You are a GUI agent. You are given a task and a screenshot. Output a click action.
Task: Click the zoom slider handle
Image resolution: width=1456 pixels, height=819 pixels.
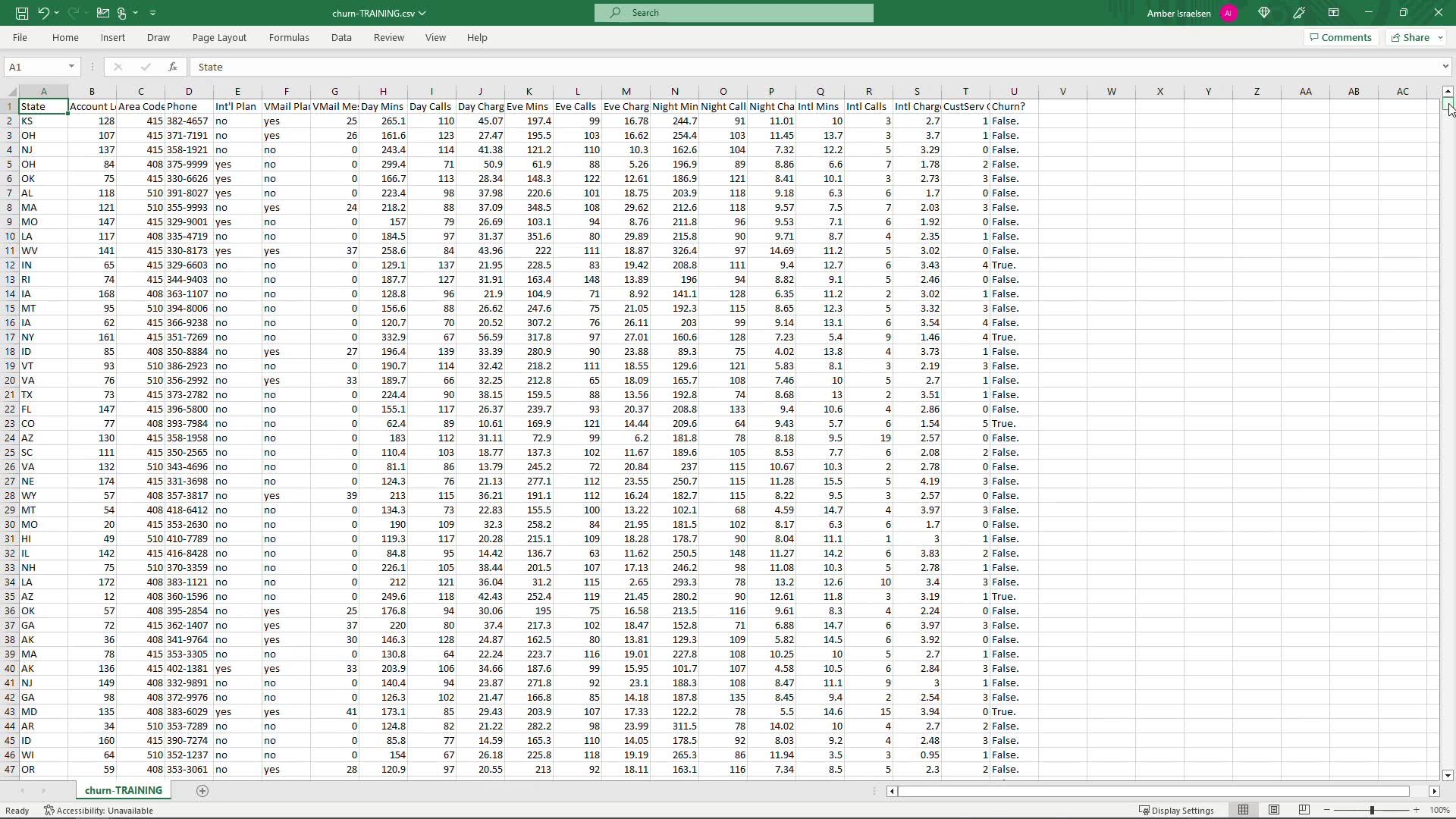(1372, 810)
